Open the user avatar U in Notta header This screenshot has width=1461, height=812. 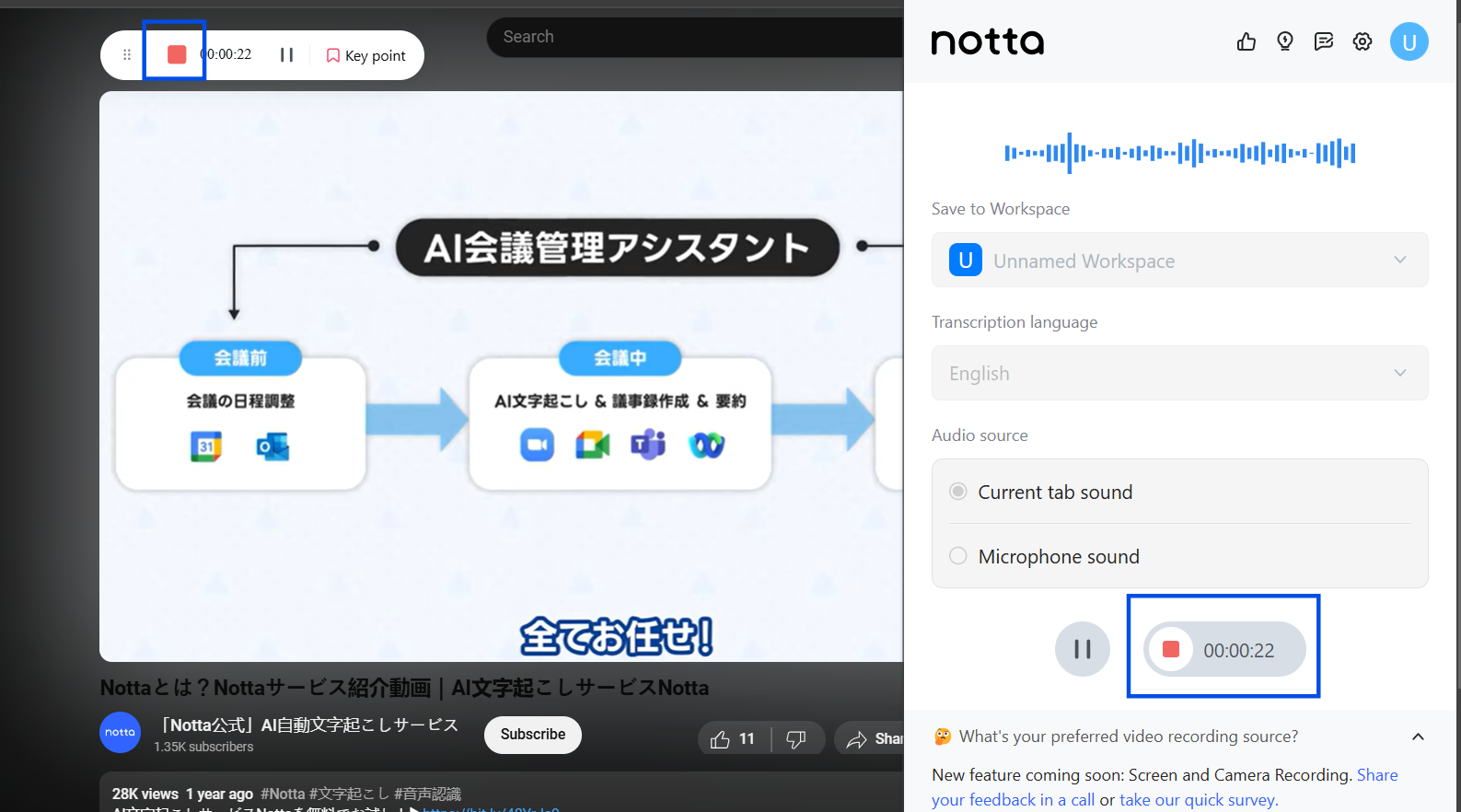pos(1409,41)
